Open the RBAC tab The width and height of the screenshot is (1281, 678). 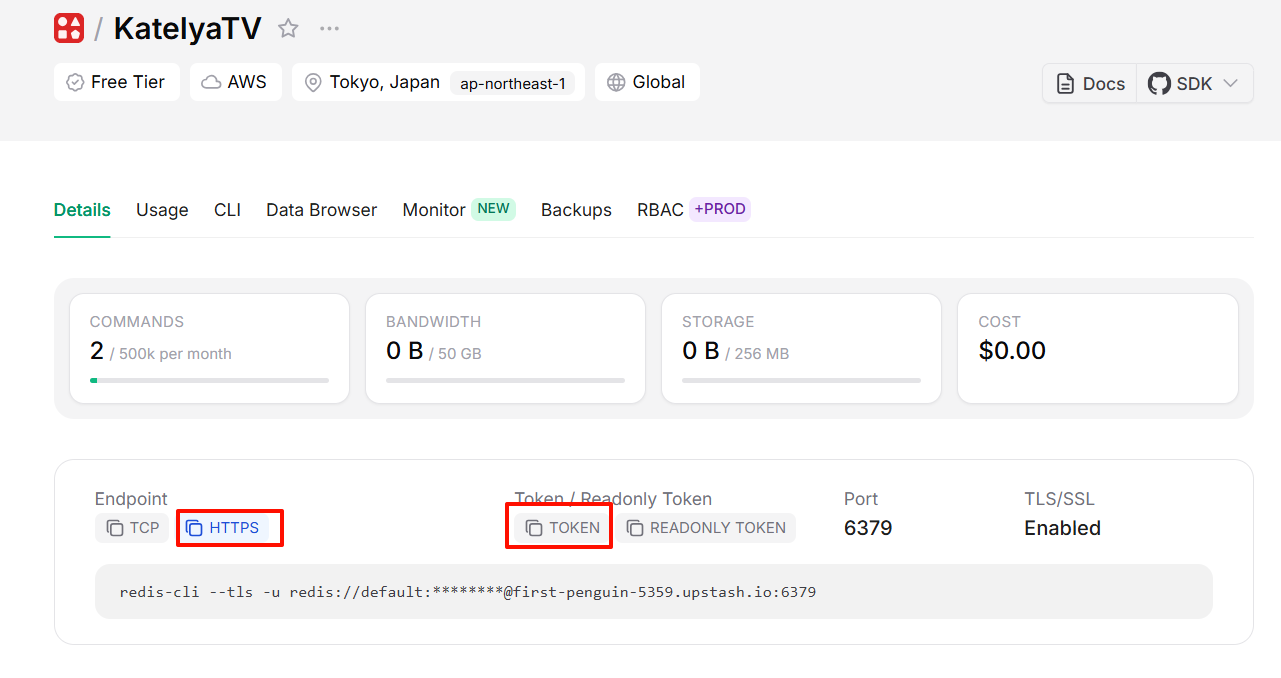click(x=660, y=210)
